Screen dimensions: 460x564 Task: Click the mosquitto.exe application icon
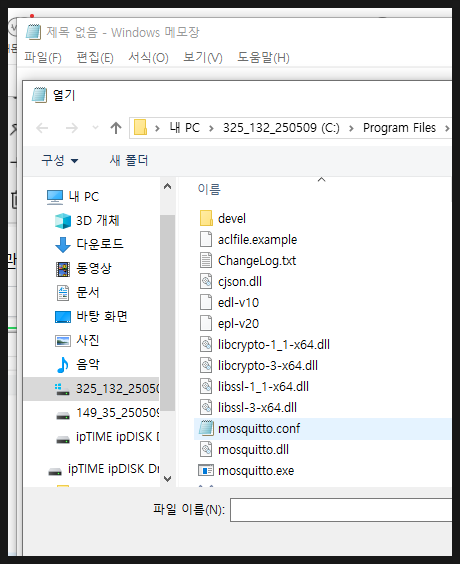pyautogui.click(x=206, y=470)
